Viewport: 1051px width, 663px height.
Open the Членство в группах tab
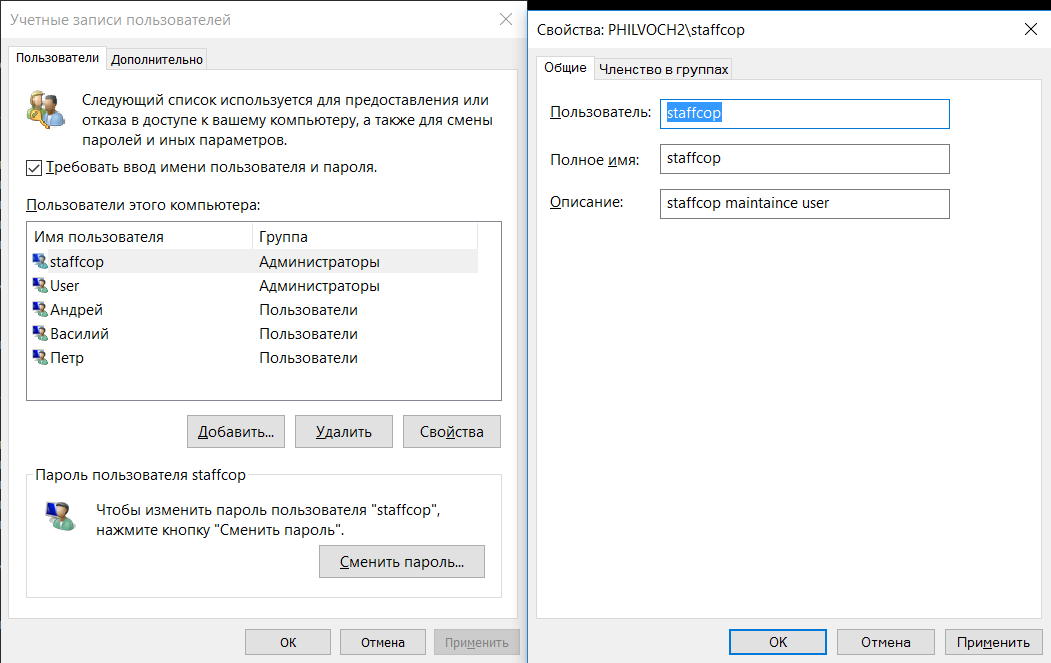(x=663, y=68)
